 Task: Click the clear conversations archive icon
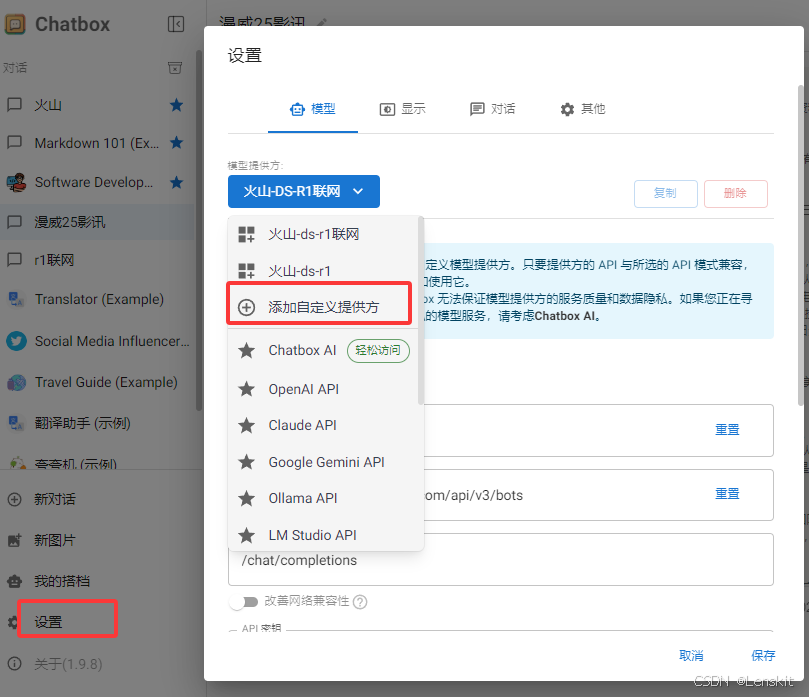pos(175,68)
